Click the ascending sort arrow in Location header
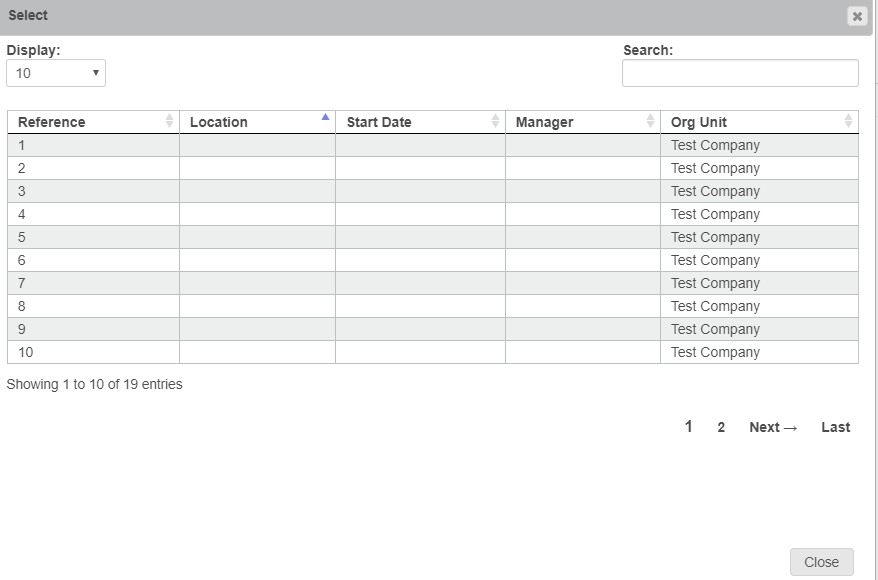The height and width of the screenshot is (580, 878). (325, 118)
